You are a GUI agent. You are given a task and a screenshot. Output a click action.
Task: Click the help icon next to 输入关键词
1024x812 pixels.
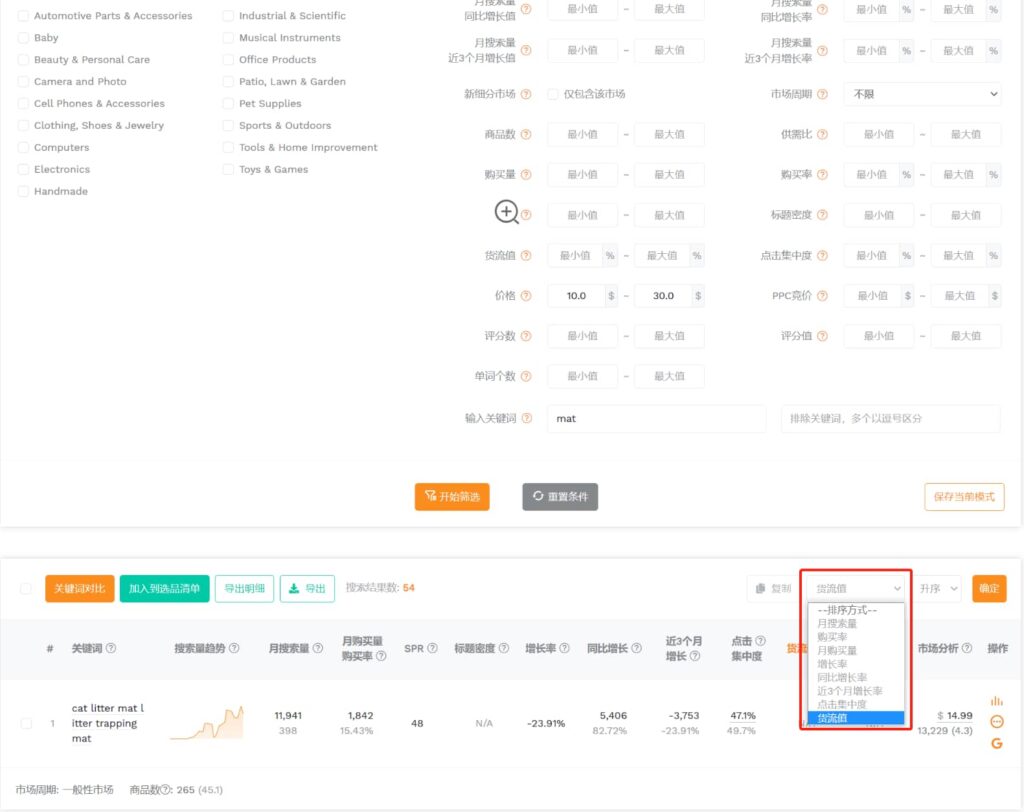(526, 419)
